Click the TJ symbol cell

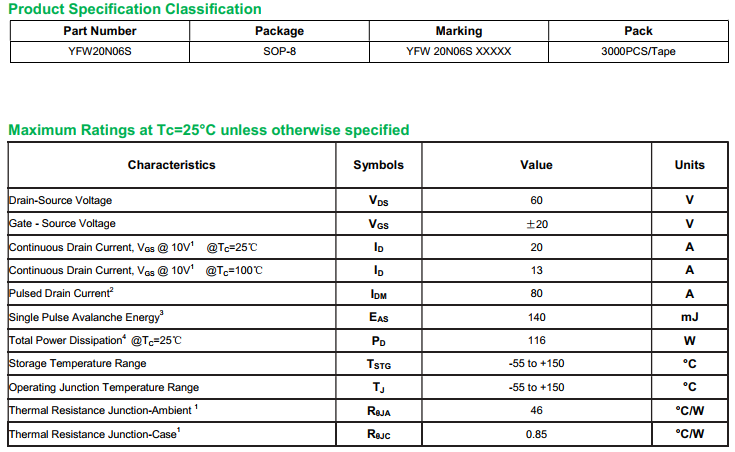379,387
